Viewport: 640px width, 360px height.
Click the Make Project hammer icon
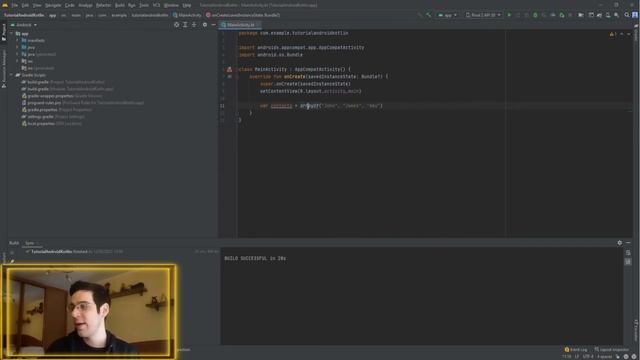pos(429,15)
